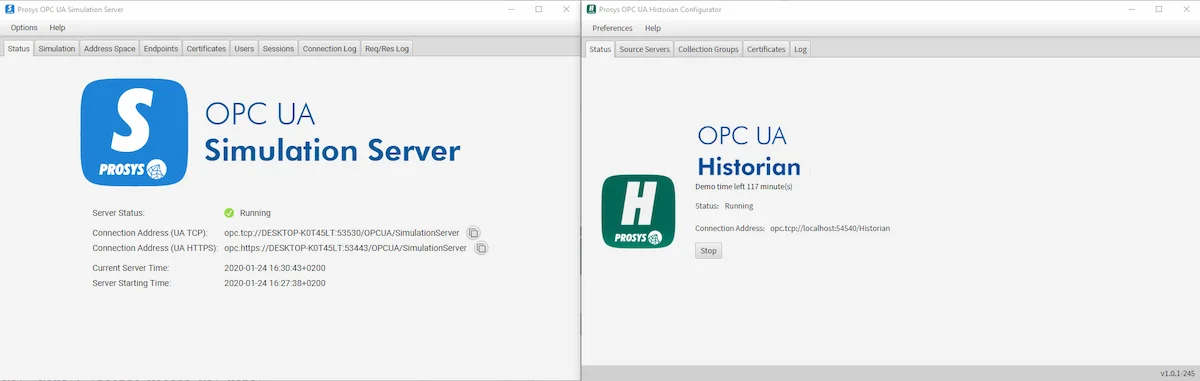
Task: Click Historian Configurator title bar app icon
Action: (591, 9)
